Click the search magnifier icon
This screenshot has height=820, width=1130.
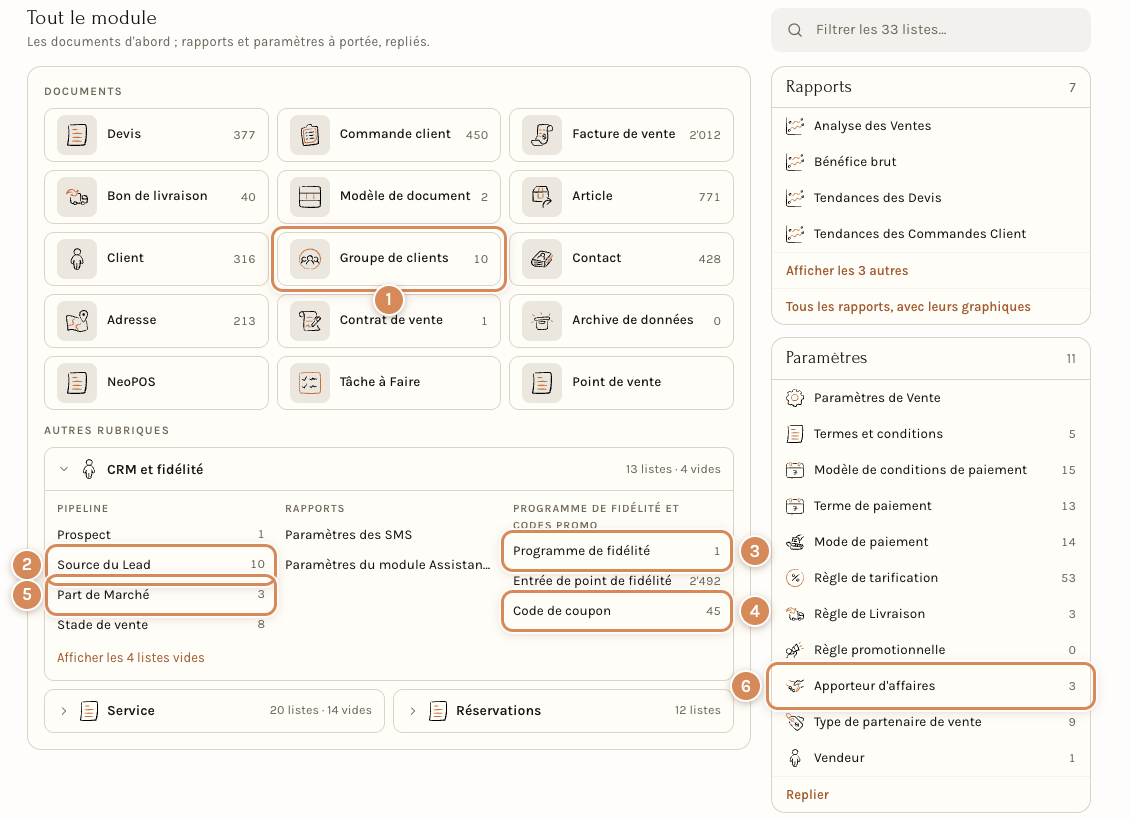pos(795,30)
